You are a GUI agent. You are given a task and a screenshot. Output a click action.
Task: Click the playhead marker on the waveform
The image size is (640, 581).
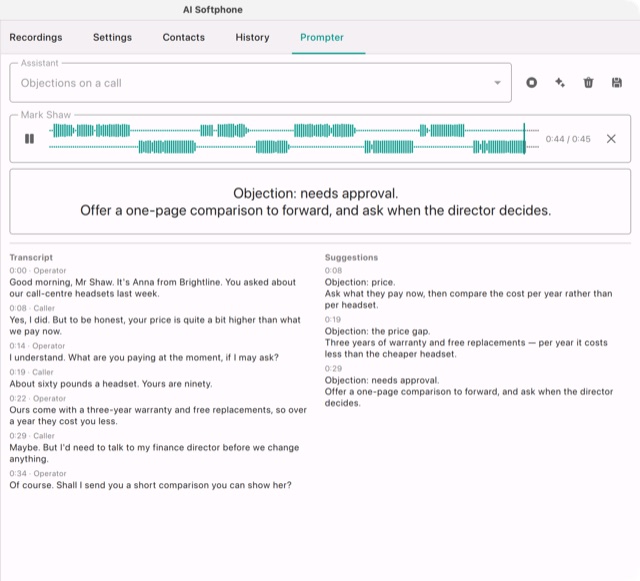[x=524, y=139]
